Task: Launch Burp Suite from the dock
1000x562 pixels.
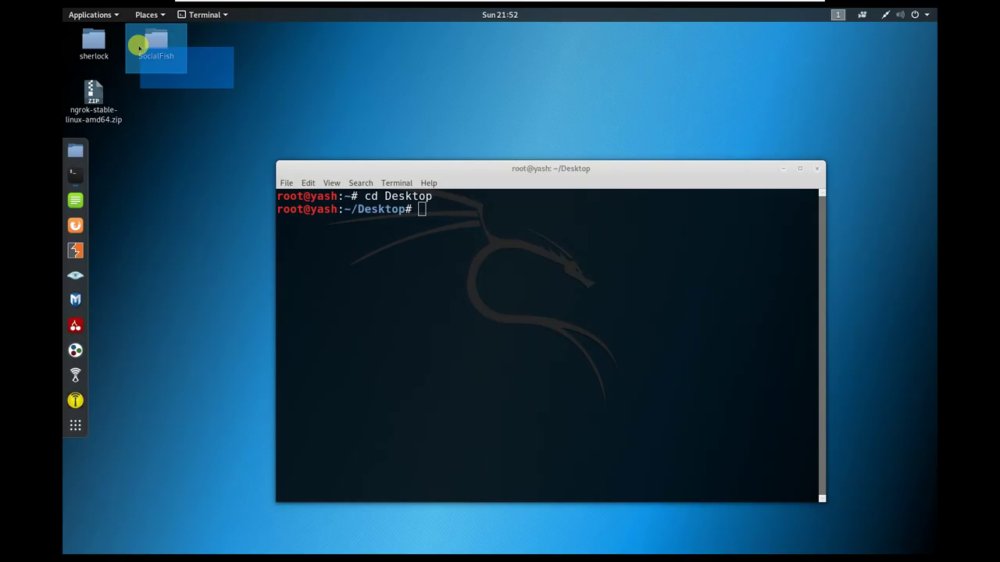Action: pos(75,225)
